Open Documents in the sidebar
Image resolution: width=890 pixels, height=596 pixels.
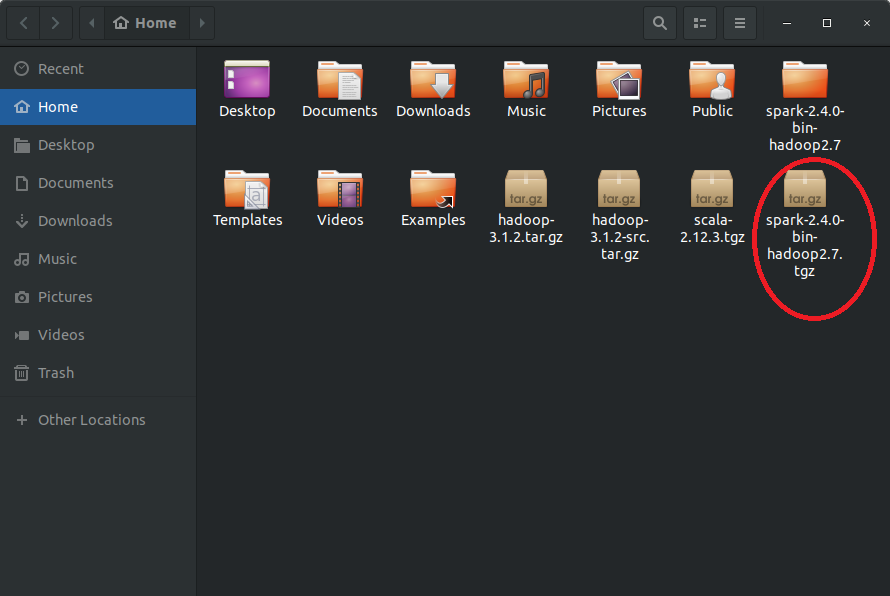click(x=98, y=183)
